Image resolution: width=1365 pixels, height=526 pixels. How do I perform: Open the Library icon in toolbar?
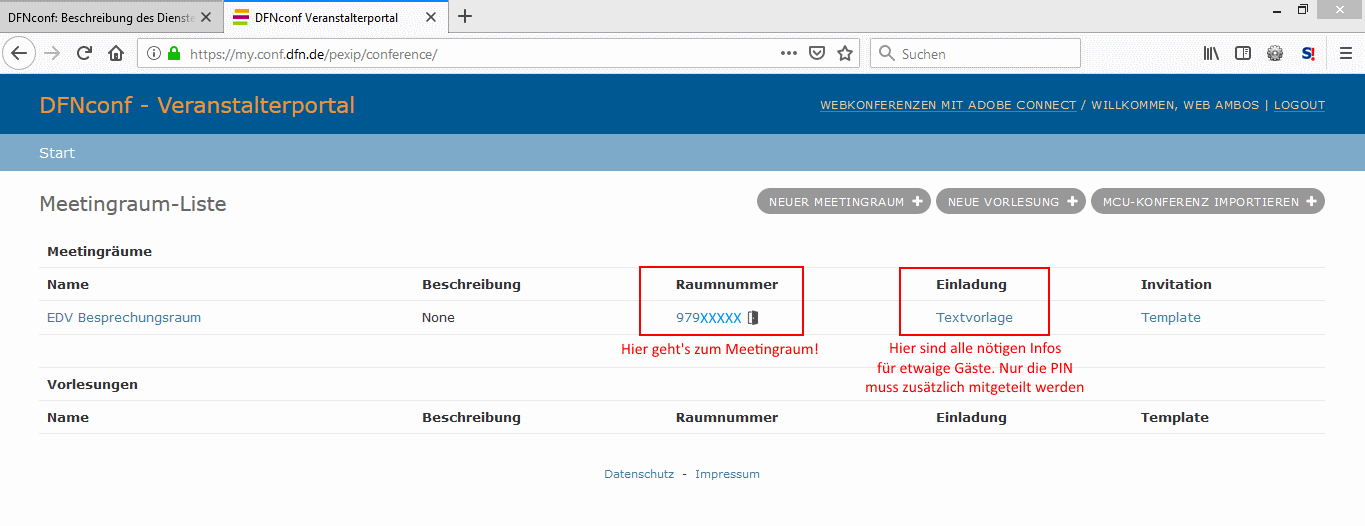(1211, 53)
